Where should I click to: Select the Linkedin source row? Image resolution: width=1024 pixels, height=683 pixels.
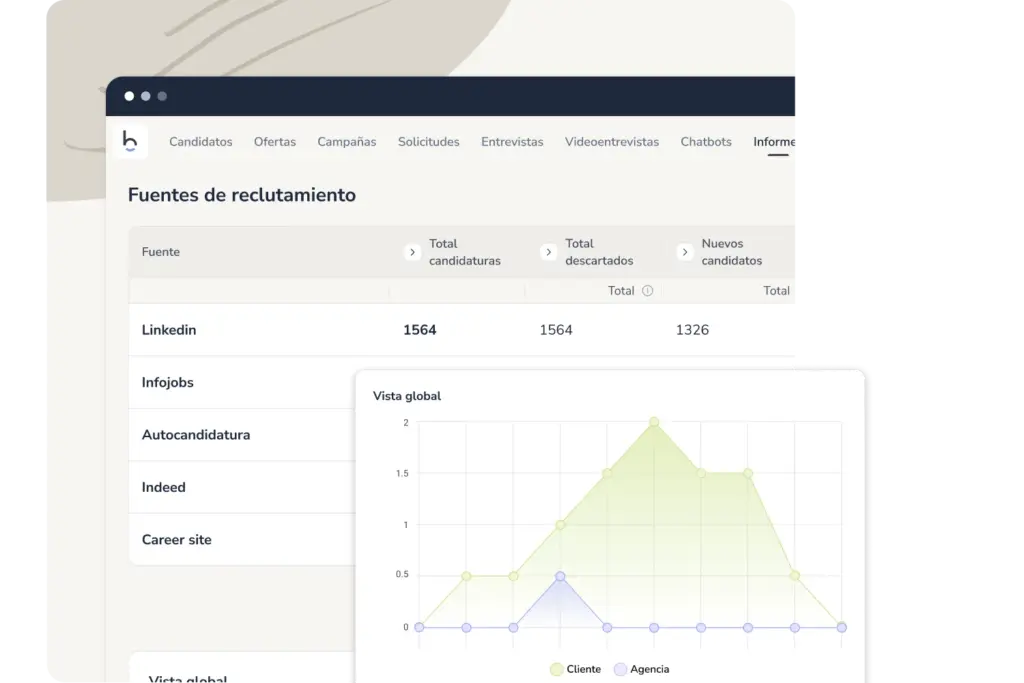pos(462,330)
